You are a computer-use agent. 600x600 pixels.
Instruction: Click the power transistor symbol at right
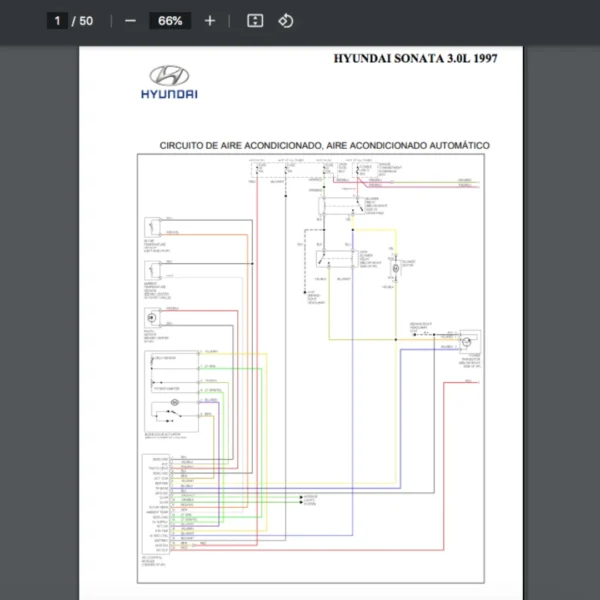coord(468,344)
